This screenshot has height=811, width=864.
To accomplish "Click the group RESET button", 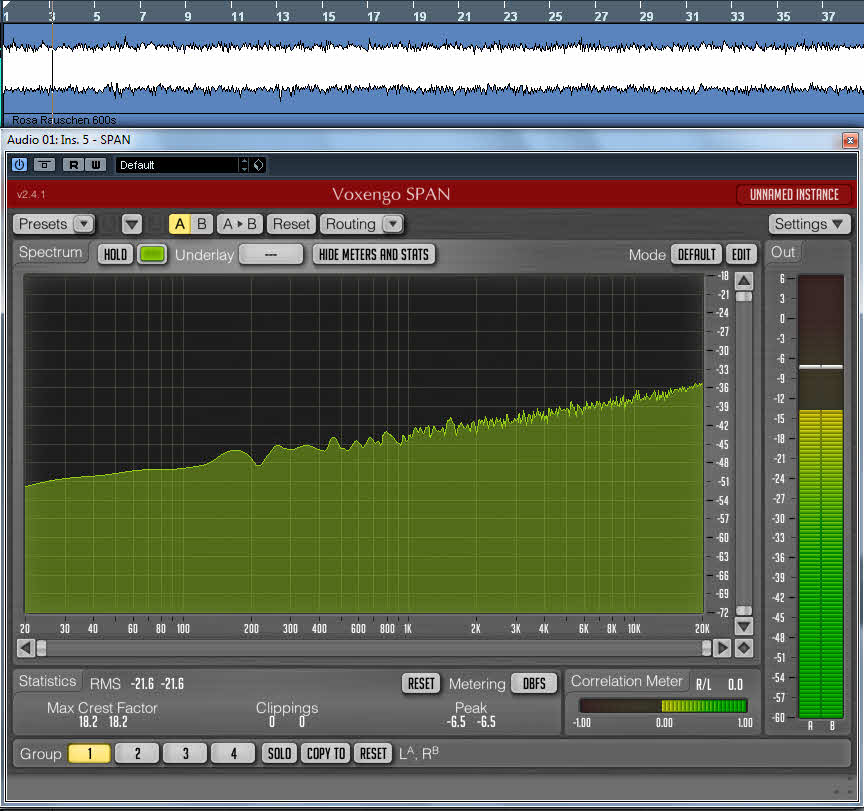I will pos(373,753).
